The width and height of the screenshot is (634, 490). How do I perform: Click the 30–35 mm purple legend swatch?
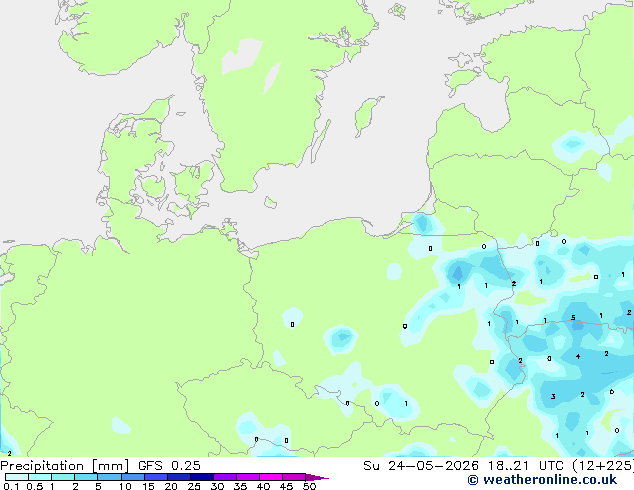pos(224,477)
